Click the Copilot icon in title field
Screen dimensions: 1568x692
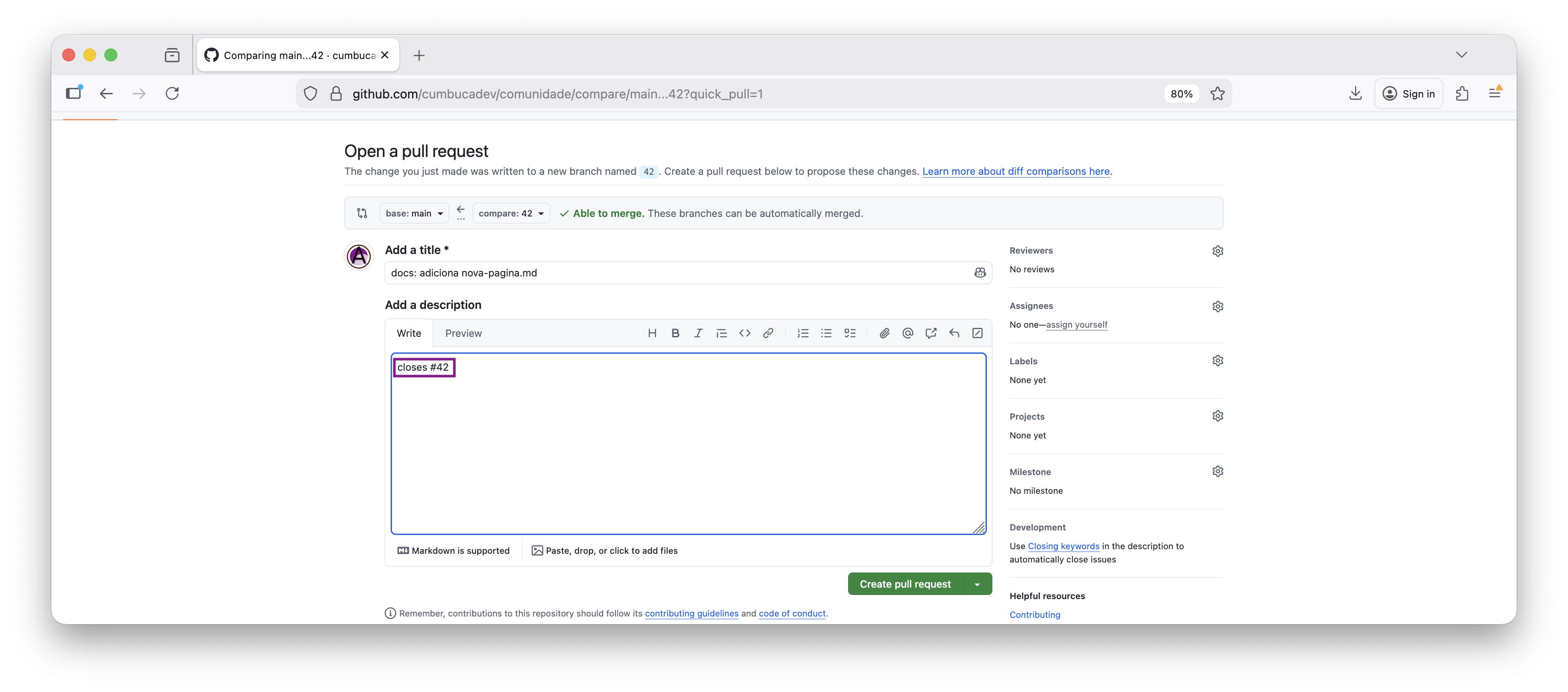980,272
